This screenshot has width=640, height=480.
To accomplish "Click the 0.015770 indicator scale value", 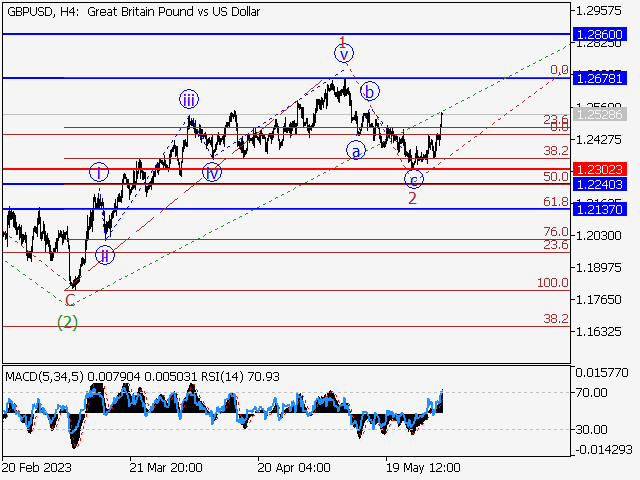I will pyautogui.click(x=602, y=372).
